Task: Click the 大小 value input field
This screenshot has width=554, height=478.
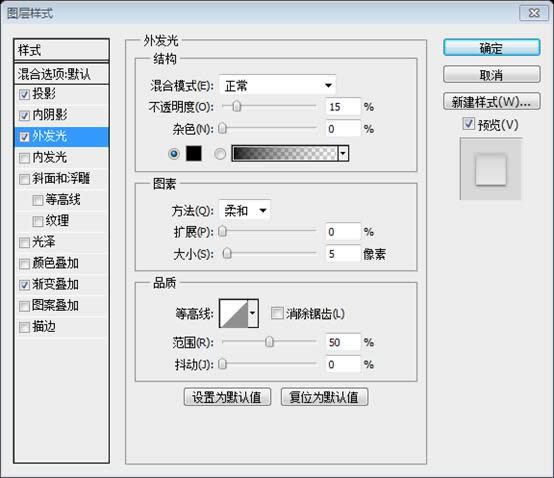Action: (x=343, y=254)
